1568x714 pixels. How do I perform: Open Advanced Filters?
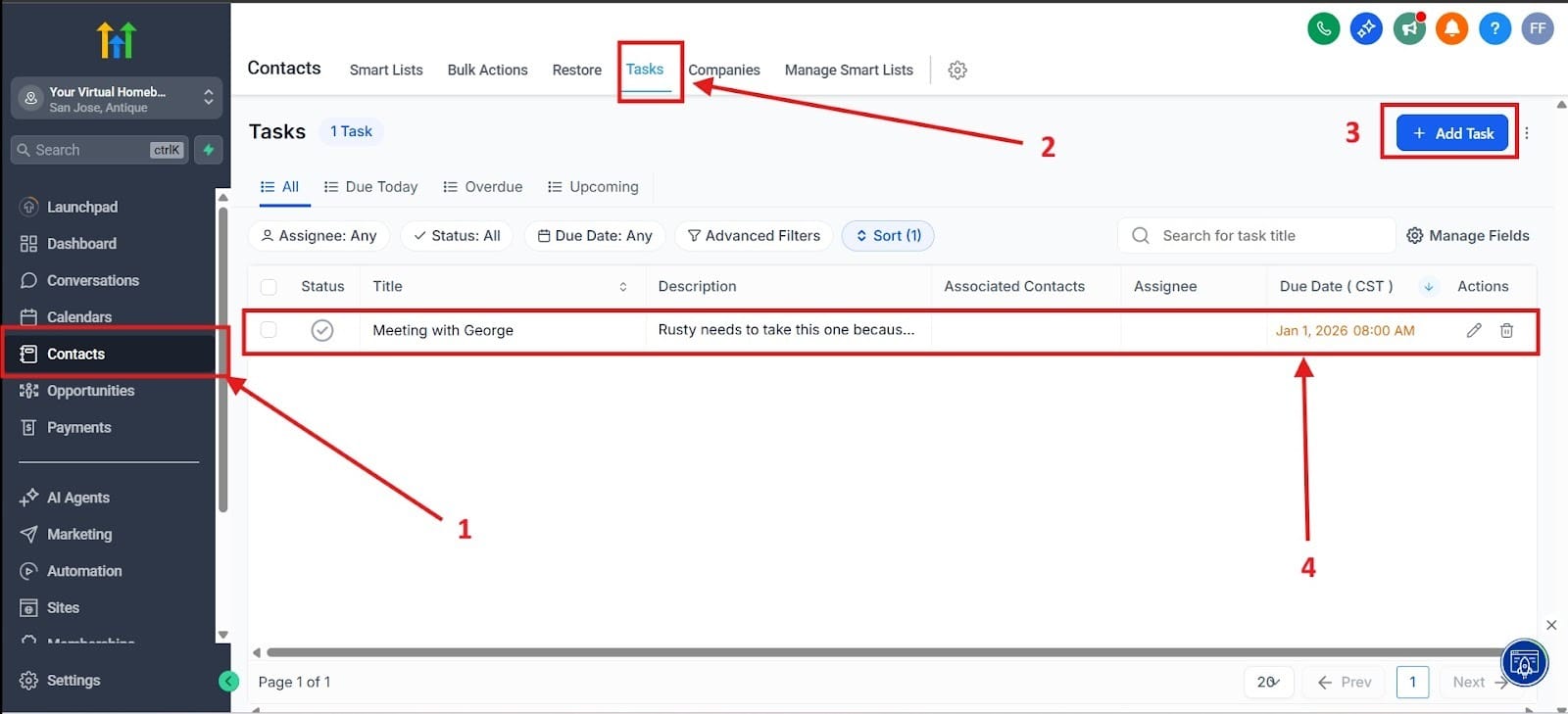[x=754, y=236]
